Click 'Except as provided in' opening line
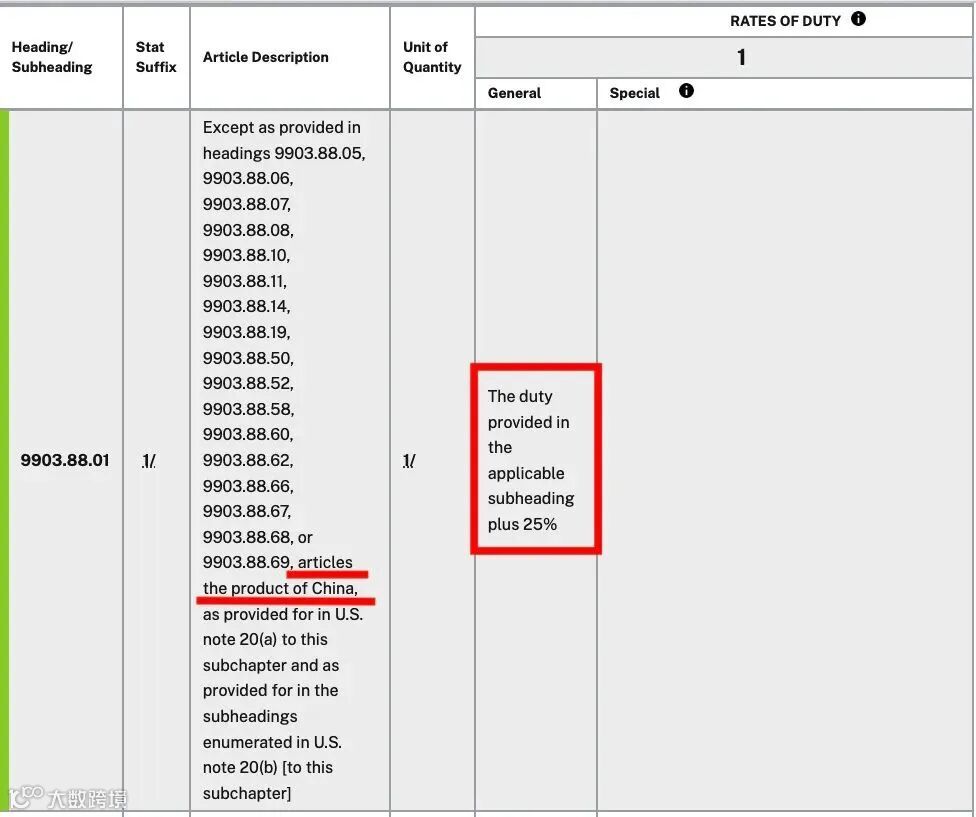 282,128
